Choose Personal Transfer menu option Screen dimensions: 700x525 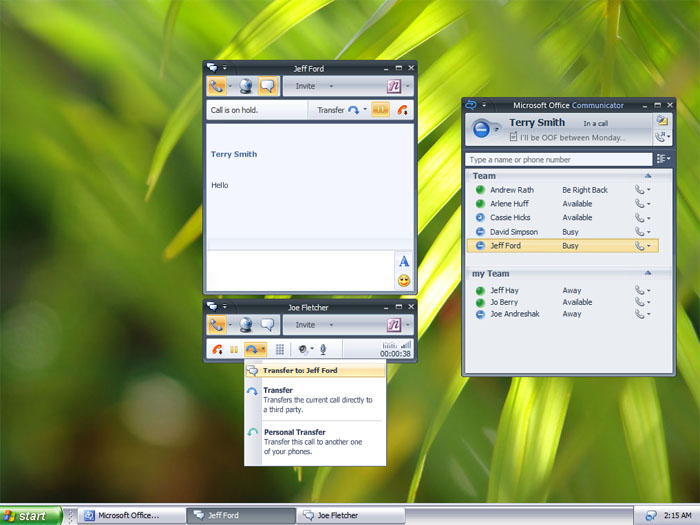(315, 442)
